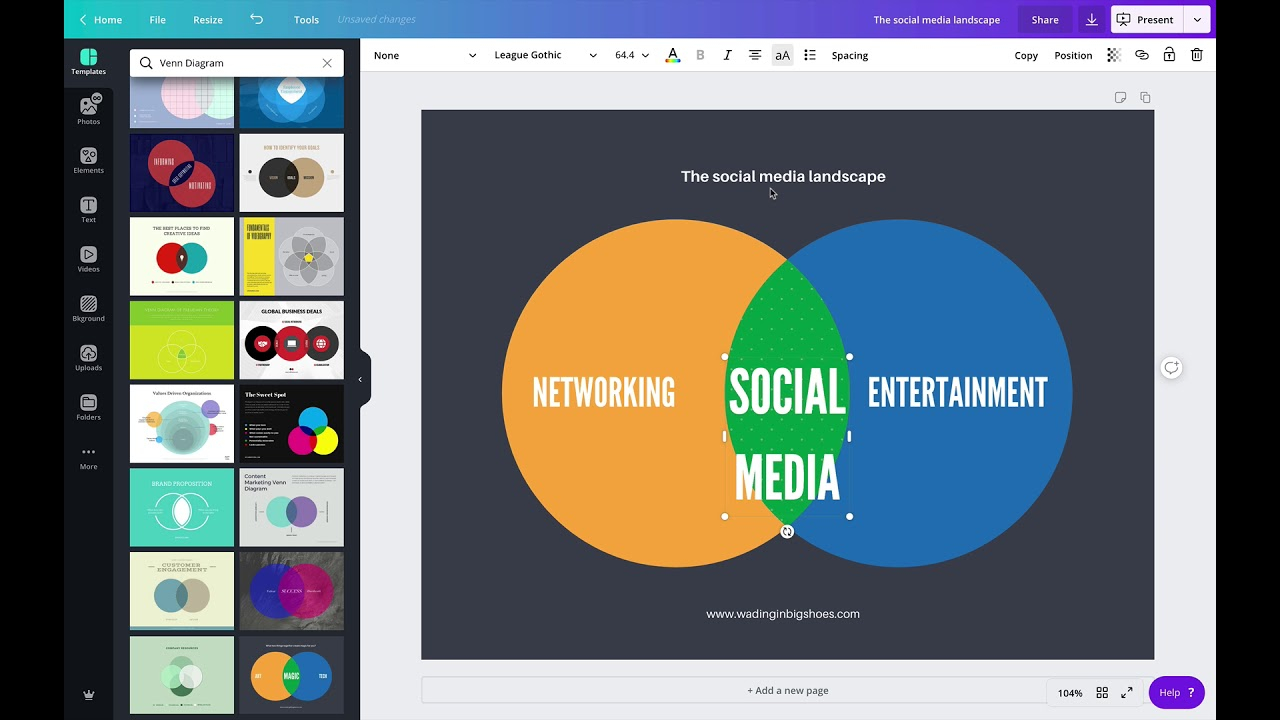
Task: Open the Photos sidebar tab
Action: click(88, 109)
